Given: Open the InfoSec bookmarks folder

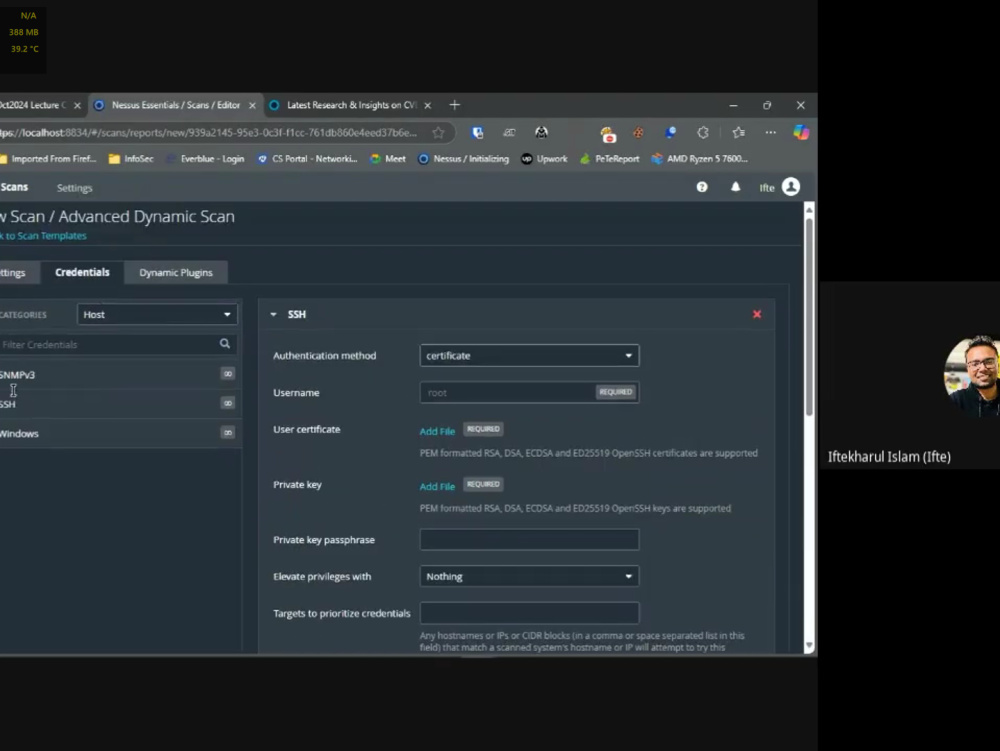Looking at the screenshot, I should point(131,159).
